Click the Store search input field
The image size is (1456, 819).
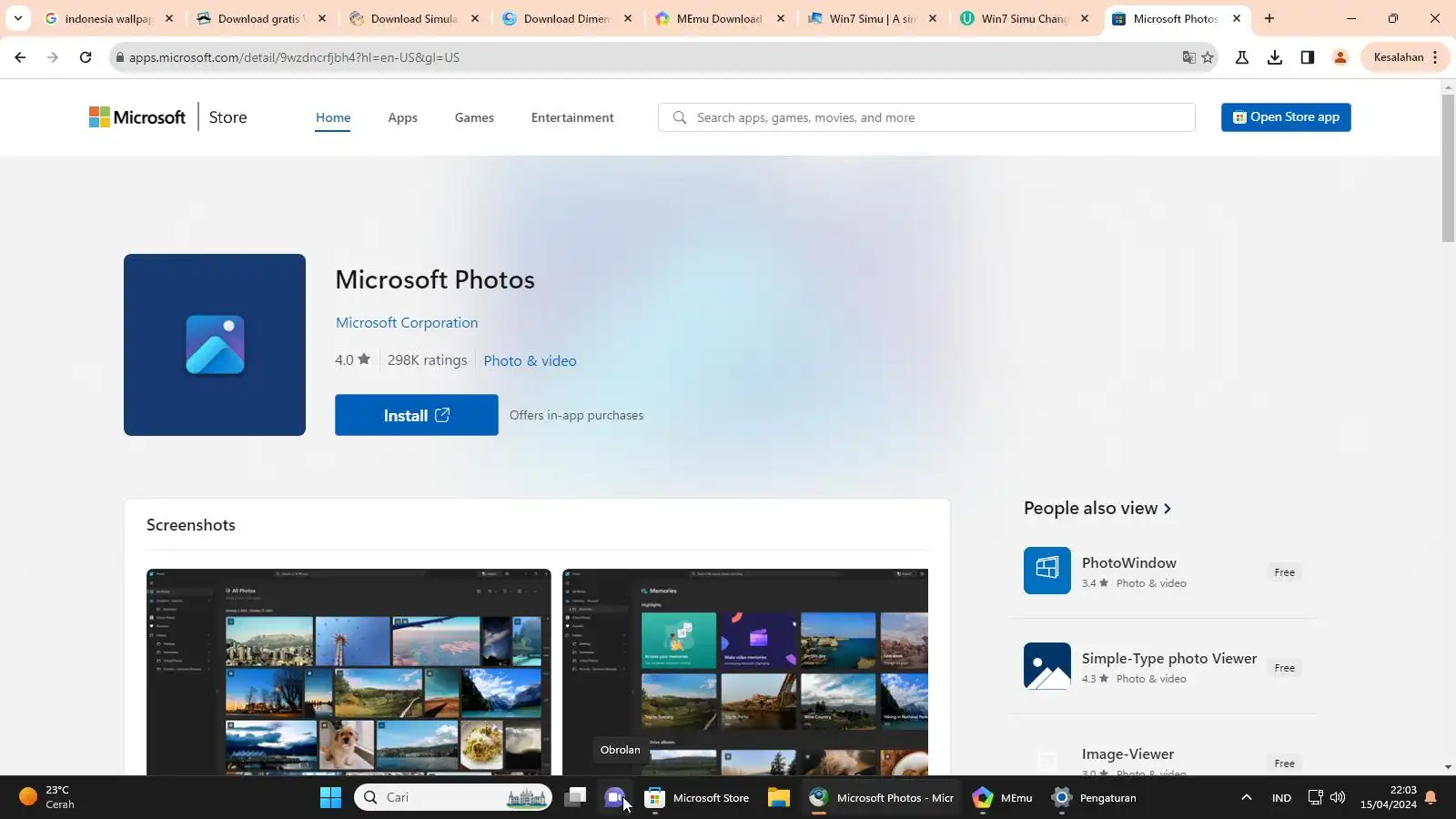pos(926,117)
